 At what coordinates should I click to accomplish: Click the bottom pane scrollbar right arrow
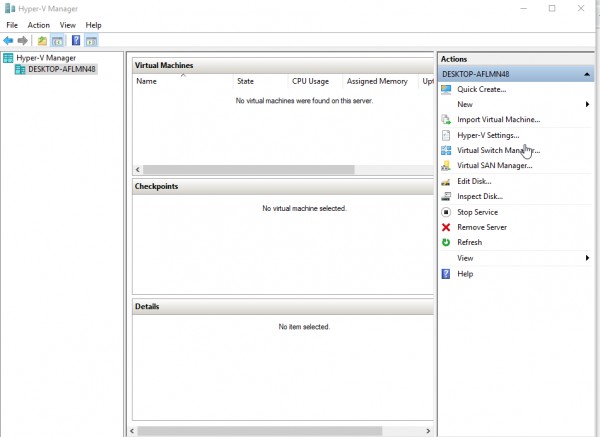[428, 431]
